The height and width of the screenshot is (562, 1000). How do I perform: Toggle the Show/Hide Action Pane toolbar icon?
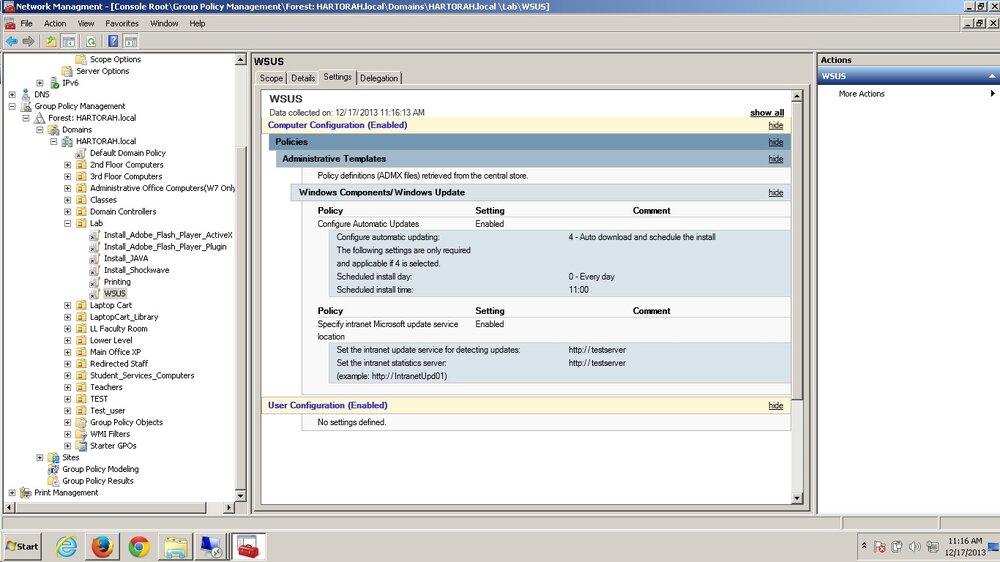(x=131, y=41)
